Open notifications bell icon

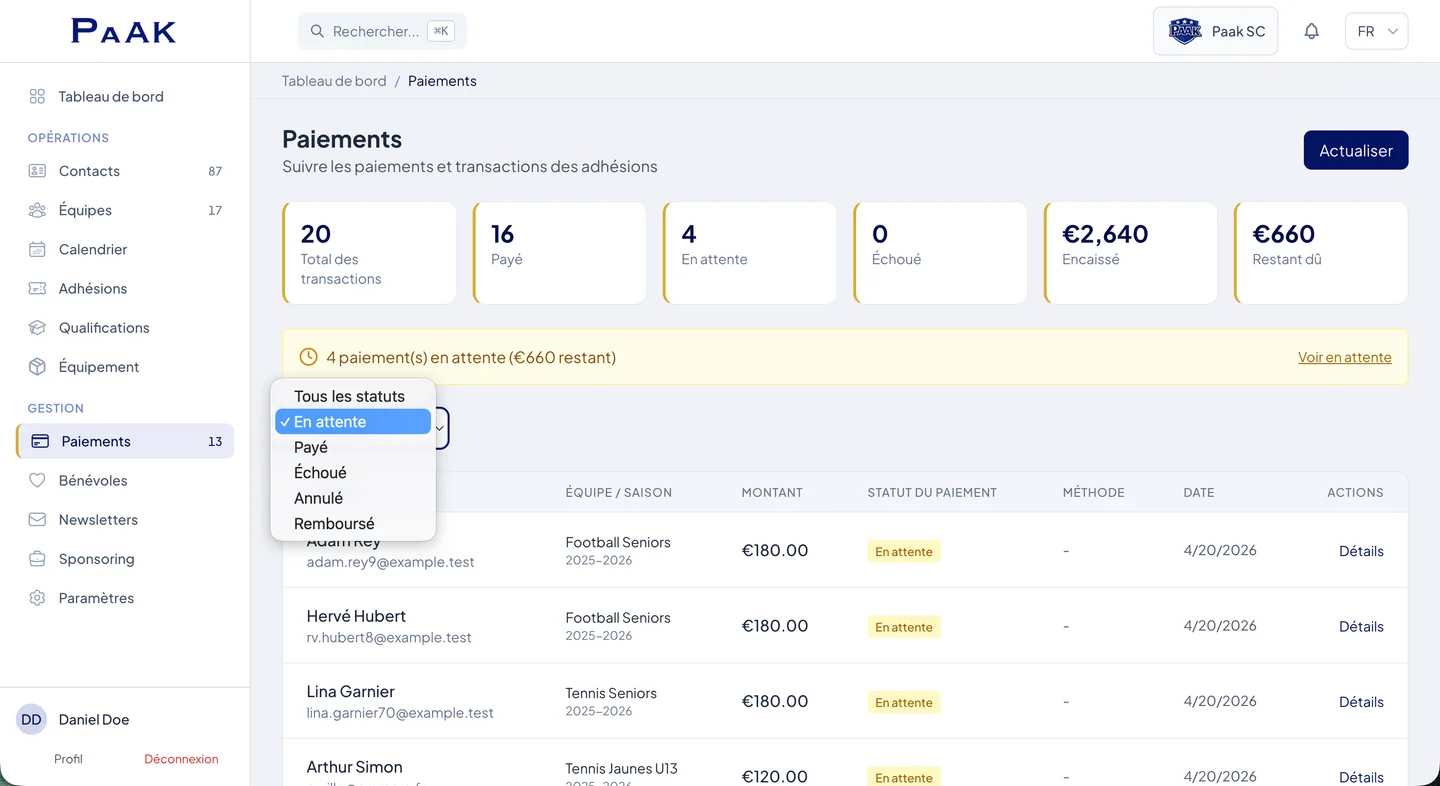(1311, 31)
